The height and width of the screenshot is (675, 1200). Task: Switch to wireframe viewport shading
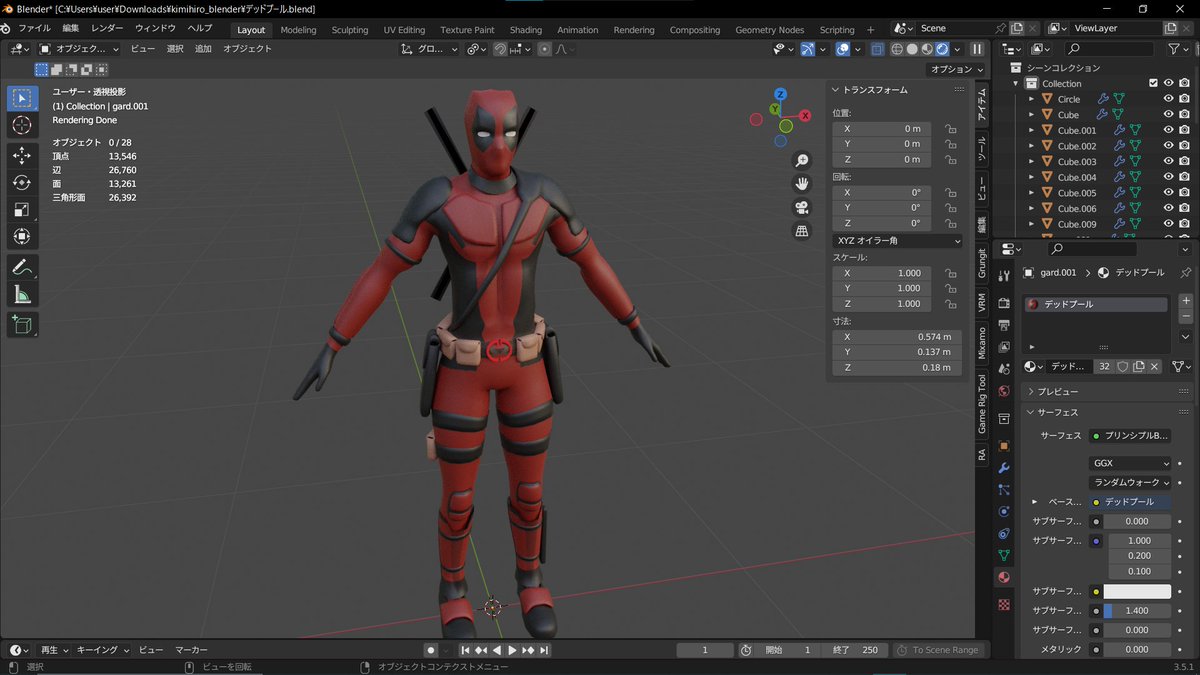pyautogui.click(x=897, y=49)
